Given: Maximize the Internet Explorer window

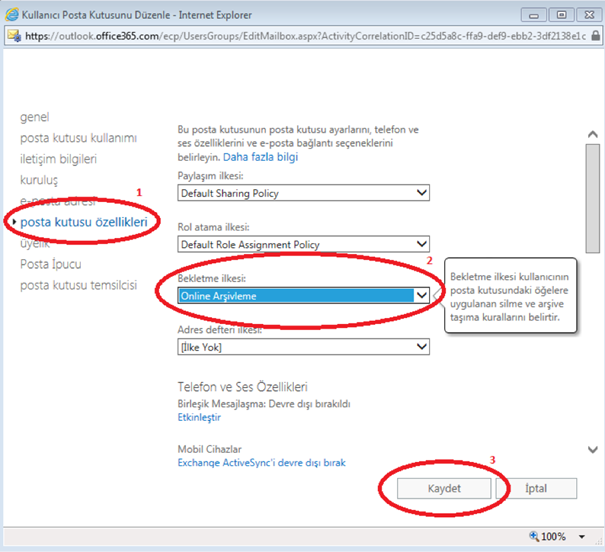Looking at the screenshot, I should (x=561, y=15).
